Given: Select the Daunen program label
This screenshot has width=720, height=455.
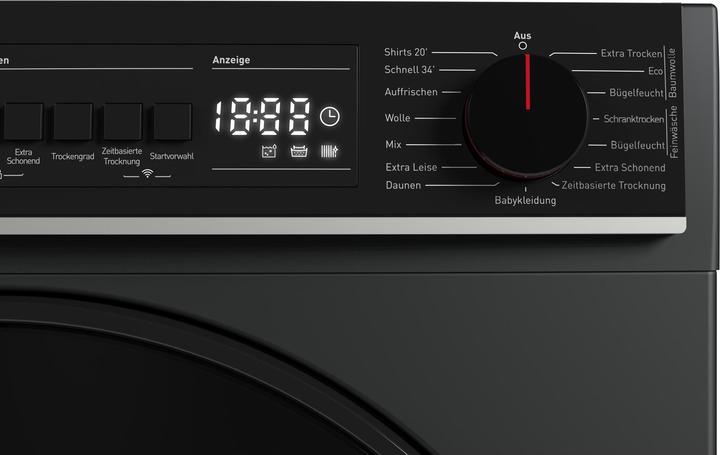Looking at the screenshot, I should click(403, 185).
